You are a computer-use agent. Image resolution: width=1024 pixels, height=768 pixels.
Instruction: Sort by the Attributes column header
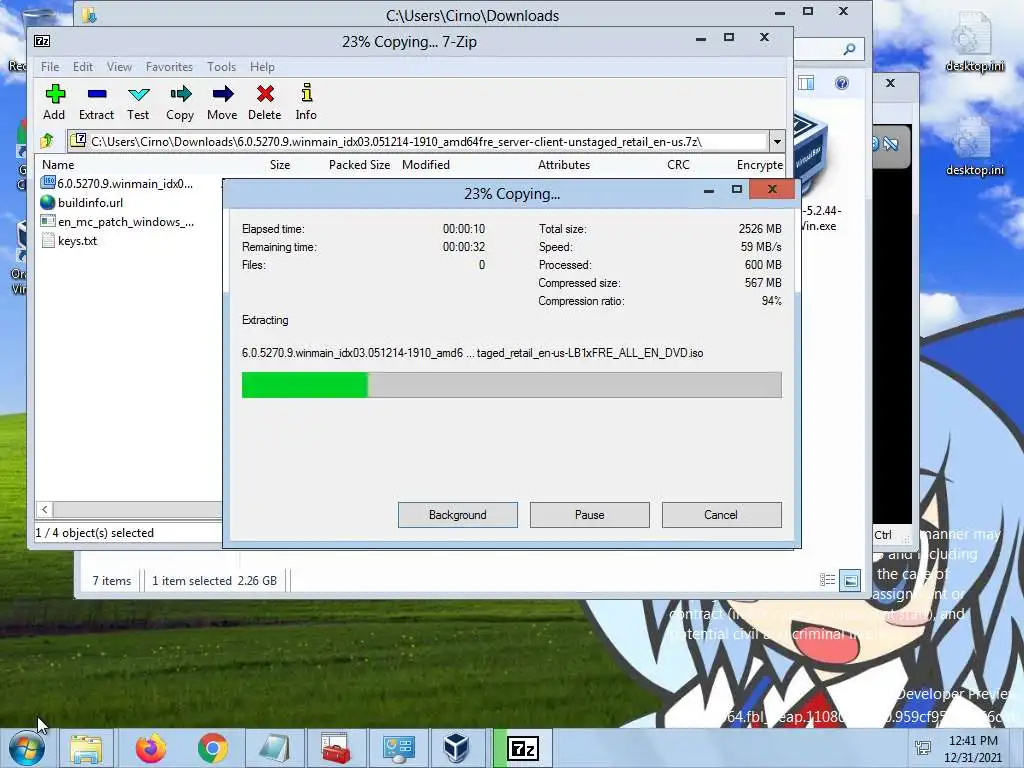coord(564,165)
